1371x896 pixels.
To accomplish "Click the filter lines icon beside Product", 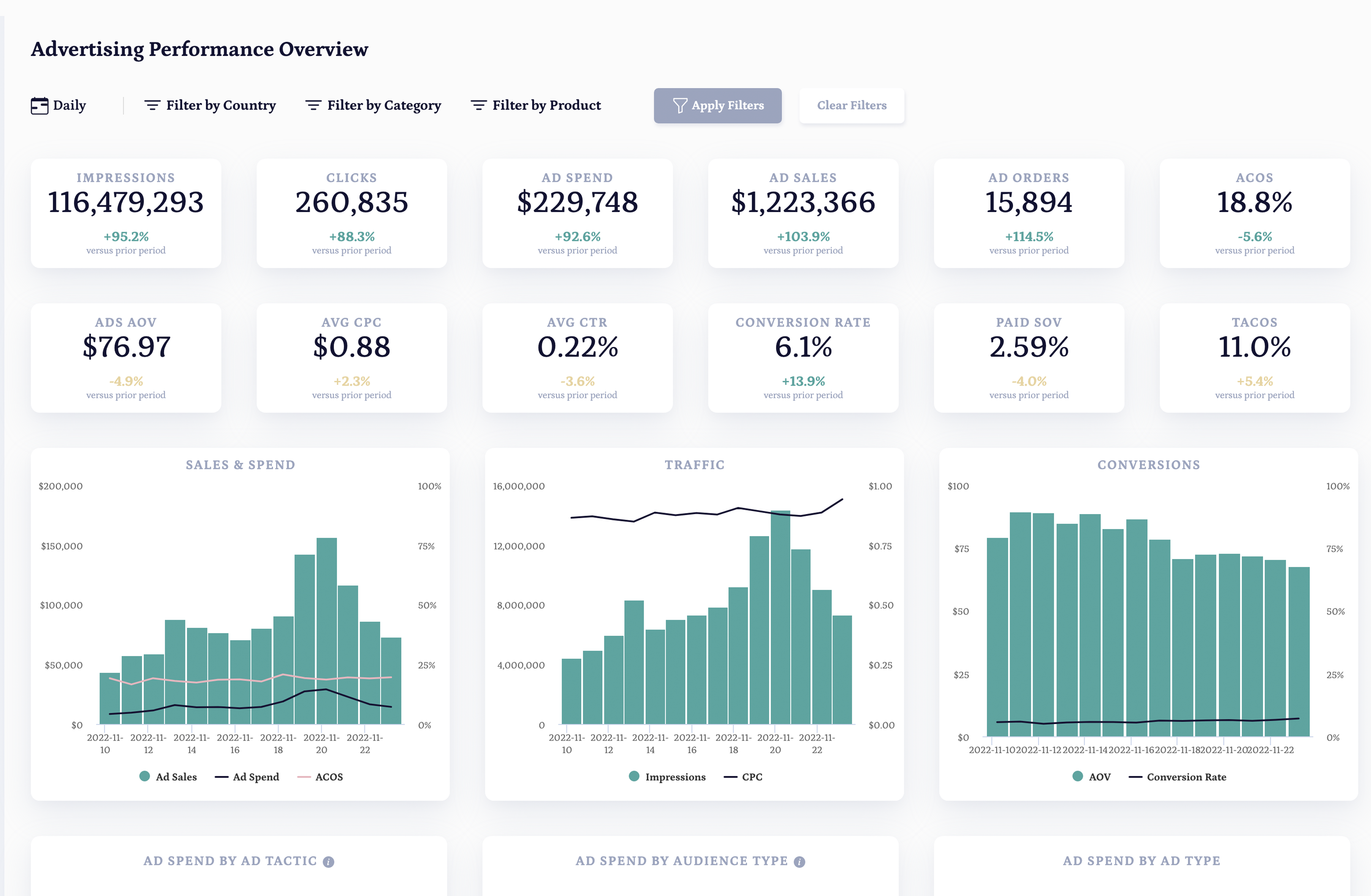I will 478,106.
